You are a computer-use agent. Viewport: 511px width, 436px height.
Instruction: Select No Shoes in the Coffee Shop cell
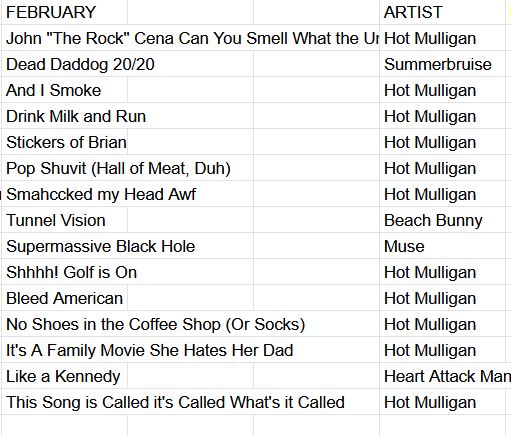coord(64,324)
